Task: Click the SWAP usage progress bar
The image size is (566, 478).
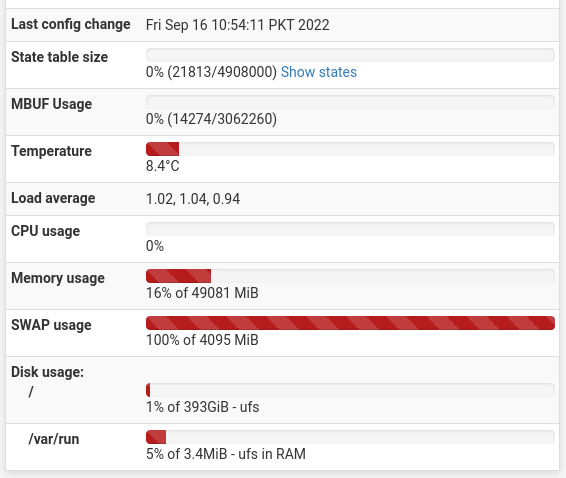Action: [350, 323]
